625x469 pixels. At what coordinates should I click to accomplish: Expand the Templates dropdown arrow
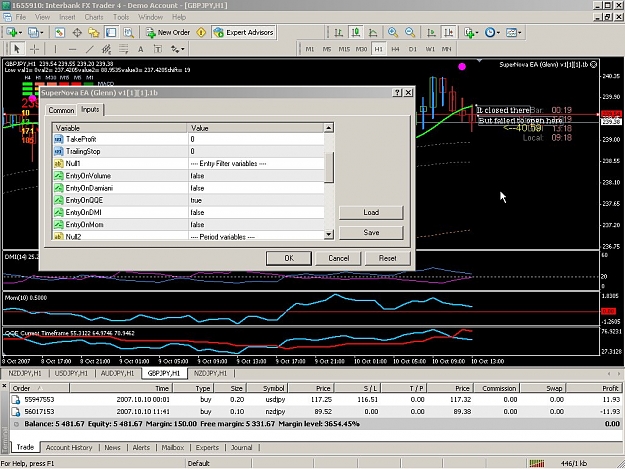(519, 33)
